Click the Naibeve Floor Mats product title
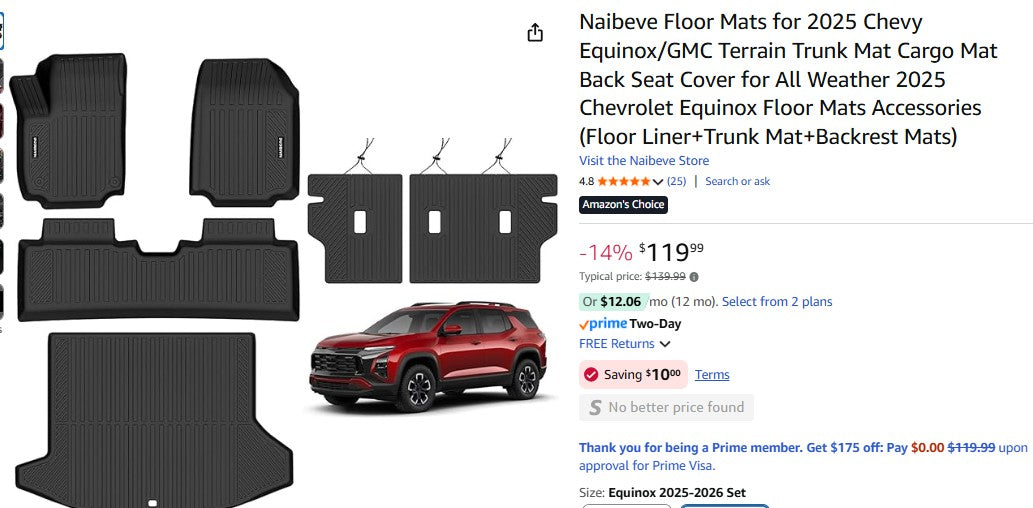 pos(788,79)
